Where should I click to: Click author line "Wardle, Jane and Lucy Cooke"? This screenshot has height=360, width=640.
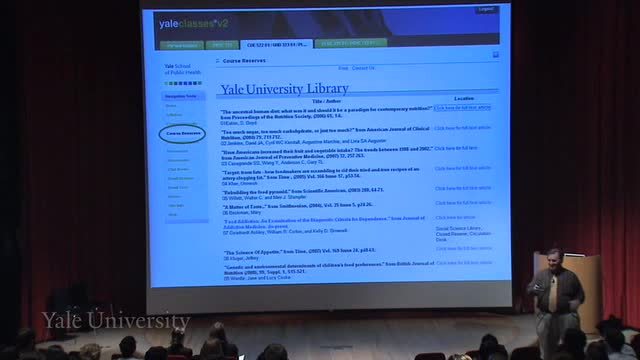(x=257, y=278)
